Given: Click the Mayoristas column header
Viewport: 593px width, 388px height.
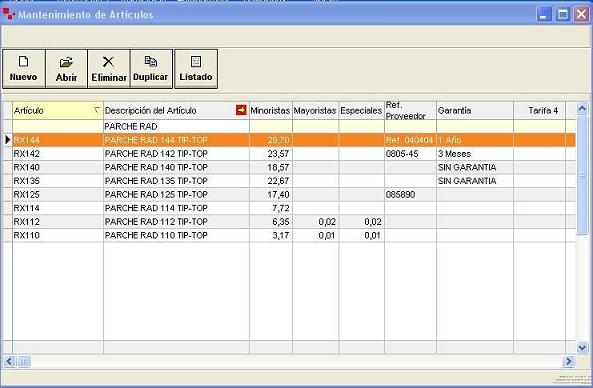Looking at the screenshot, I should tap(315, 110).
